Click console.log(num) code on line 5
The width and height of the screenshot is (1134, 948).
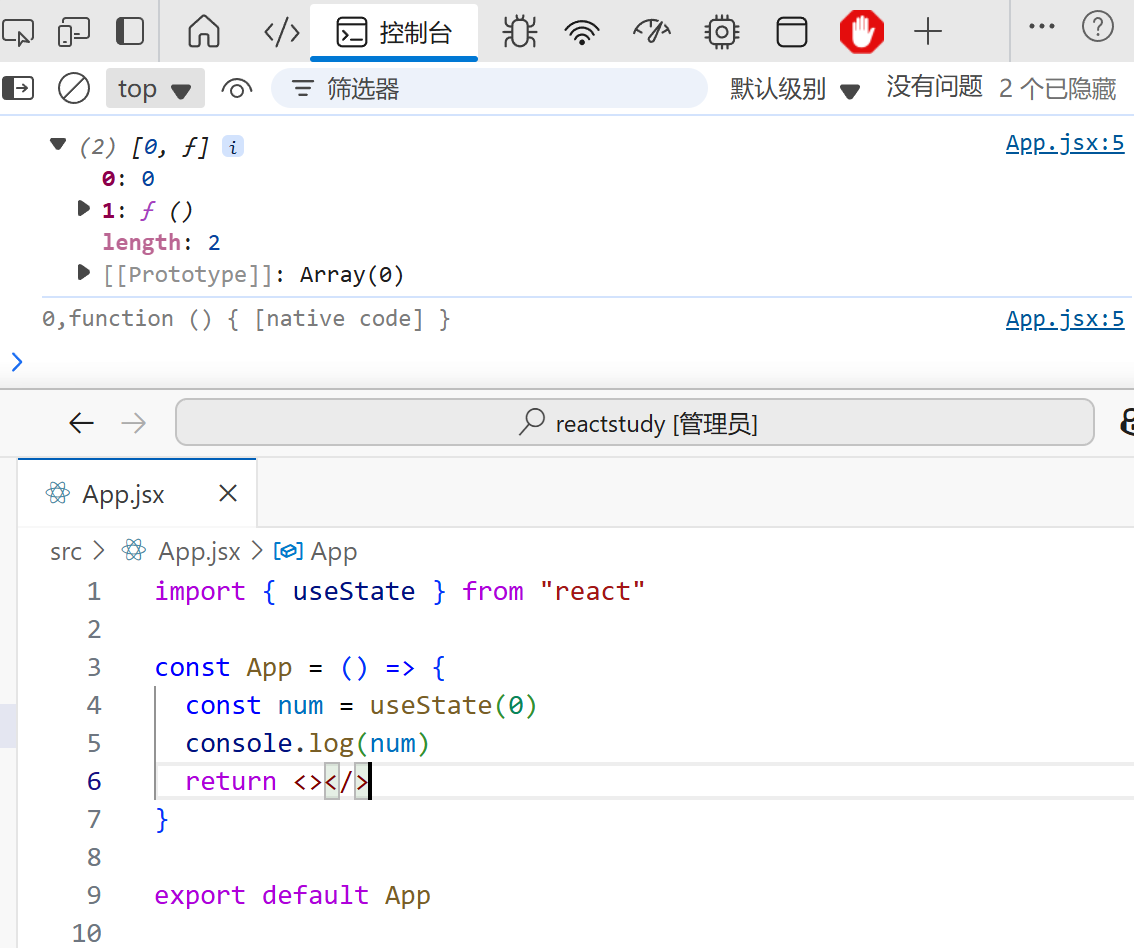(x=307, y=743)
